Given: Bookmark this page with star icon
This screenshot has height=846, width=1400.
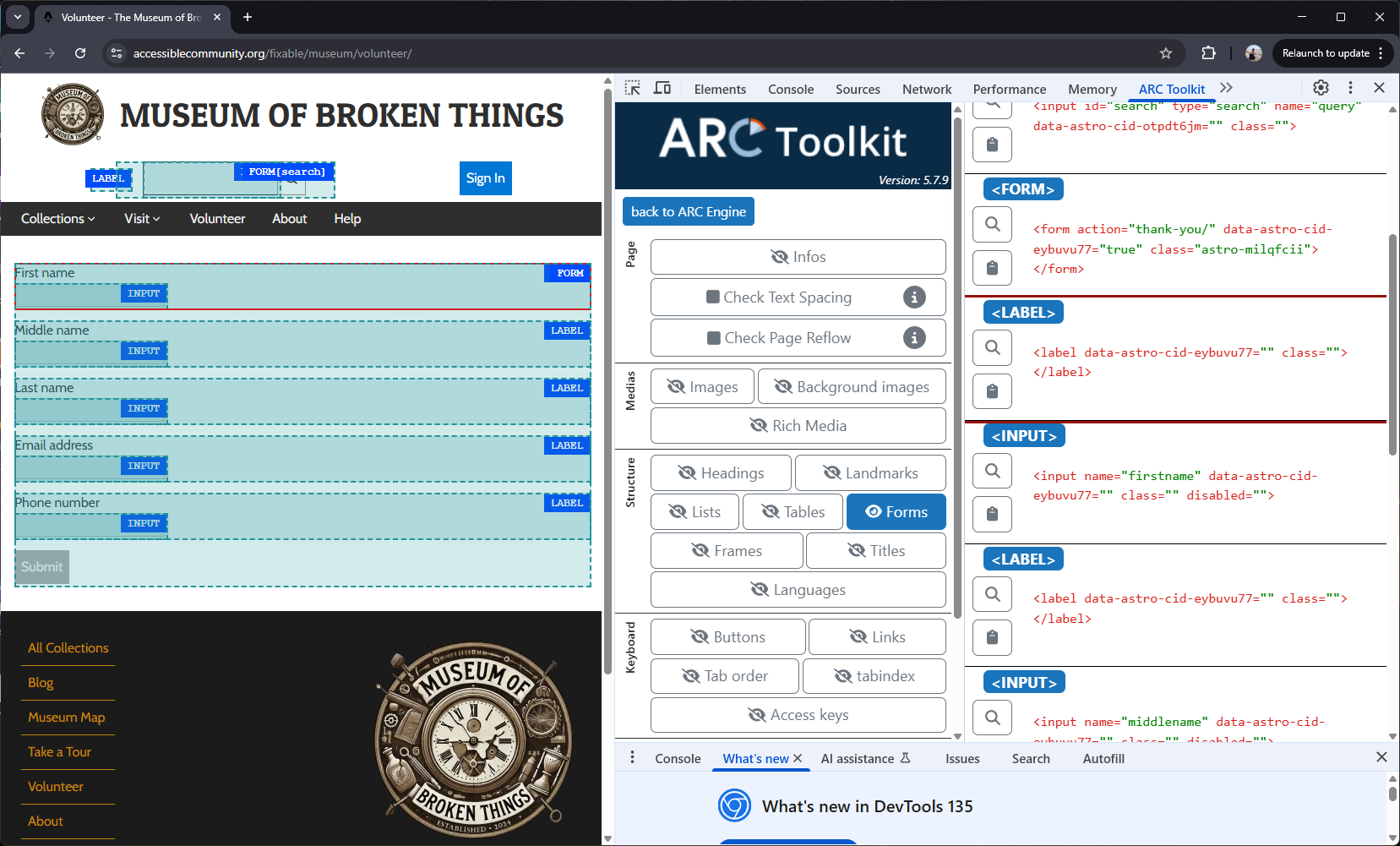Looking at the screenshot, I should (x=1166, y=53).
